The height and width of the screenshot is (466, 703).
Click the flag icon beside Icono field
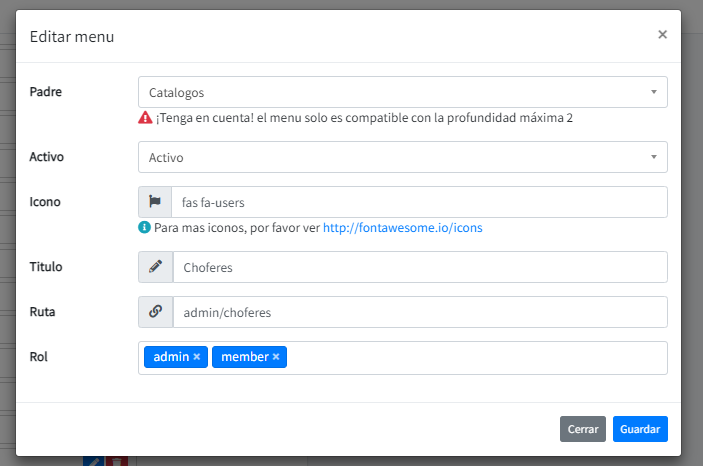coord(155,202)
